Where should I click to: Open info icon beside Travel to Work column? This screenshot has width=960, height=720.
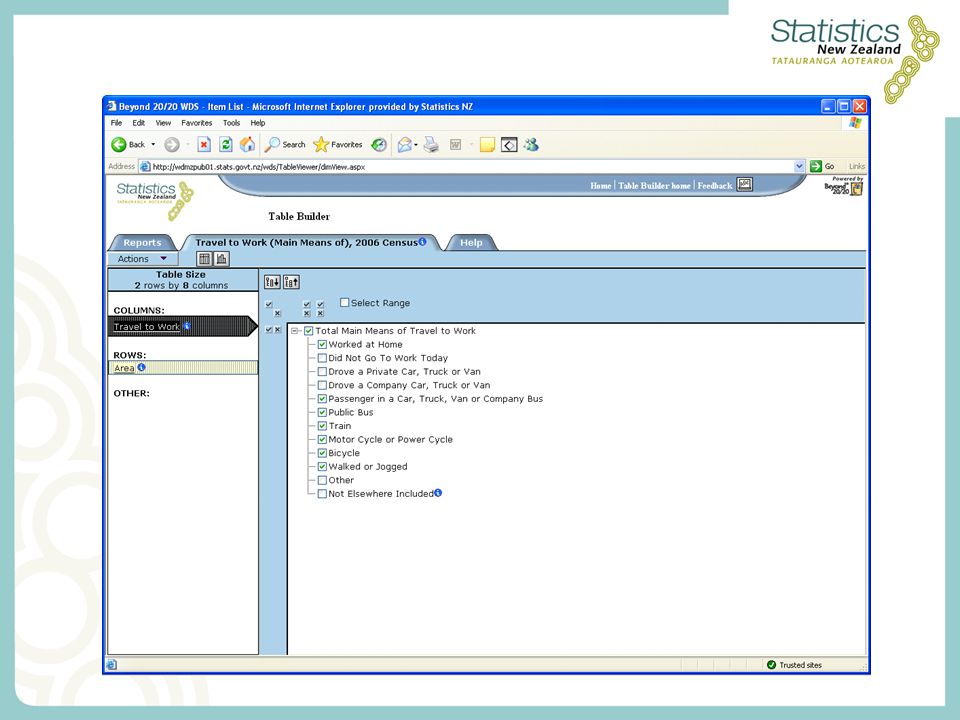pyautogui.click(x=187, y=326)
